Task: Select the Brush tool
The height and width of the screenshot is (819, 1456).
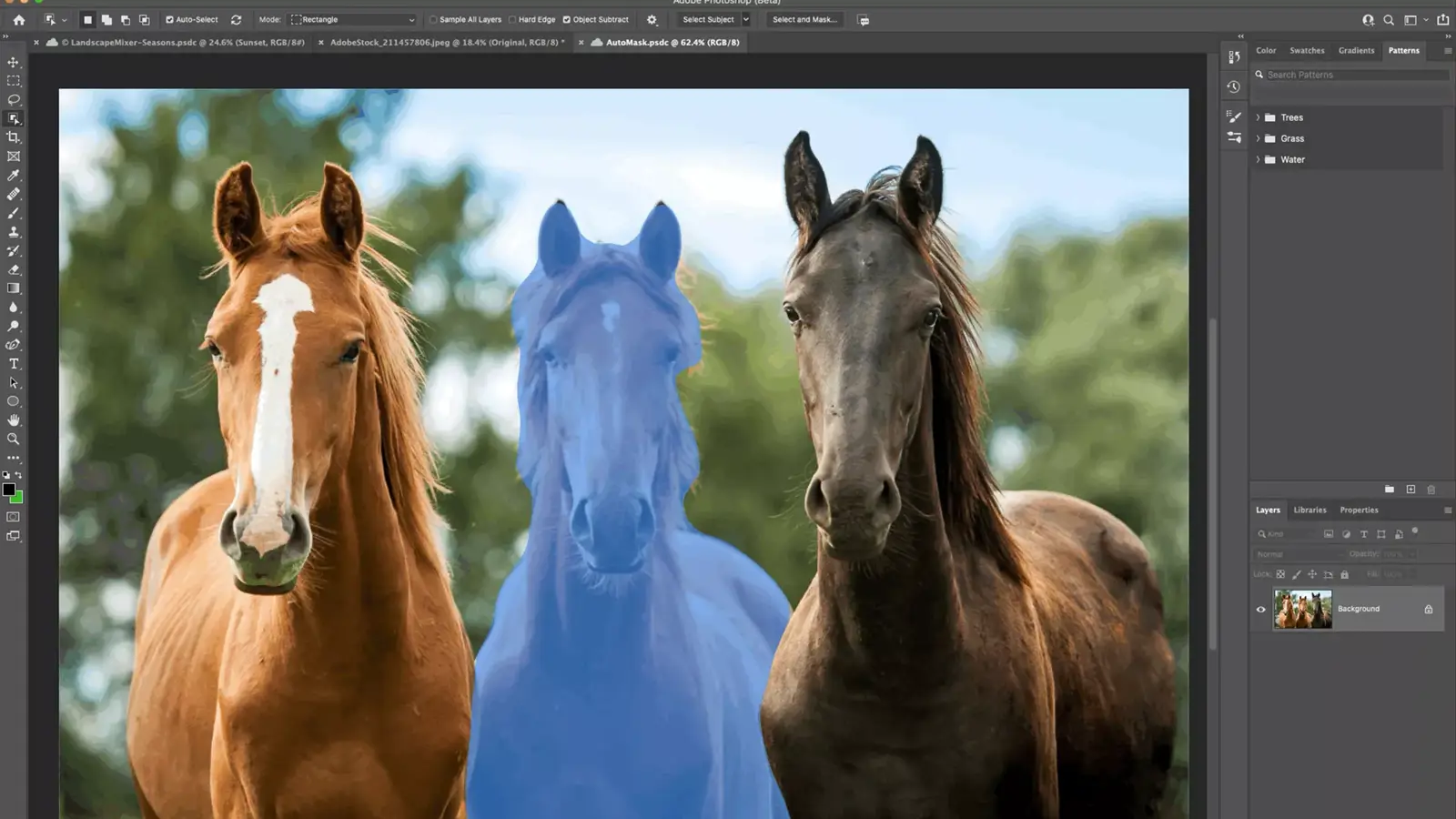Action: [x=14, y=213]
